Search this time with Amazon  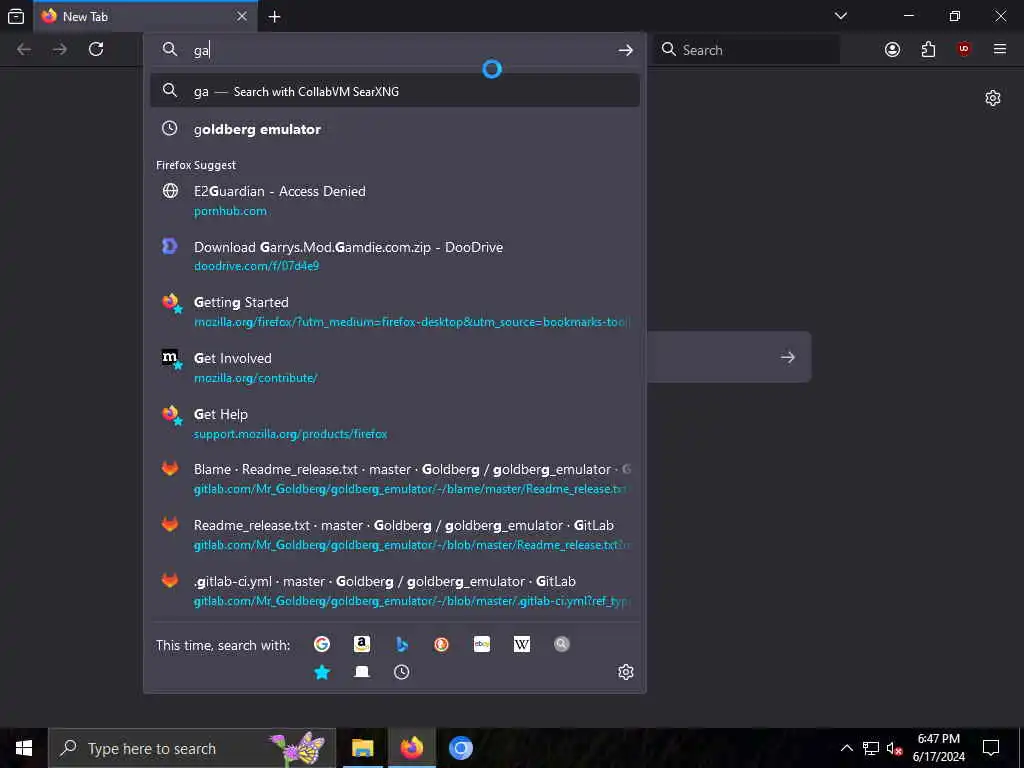click(362, 645)
